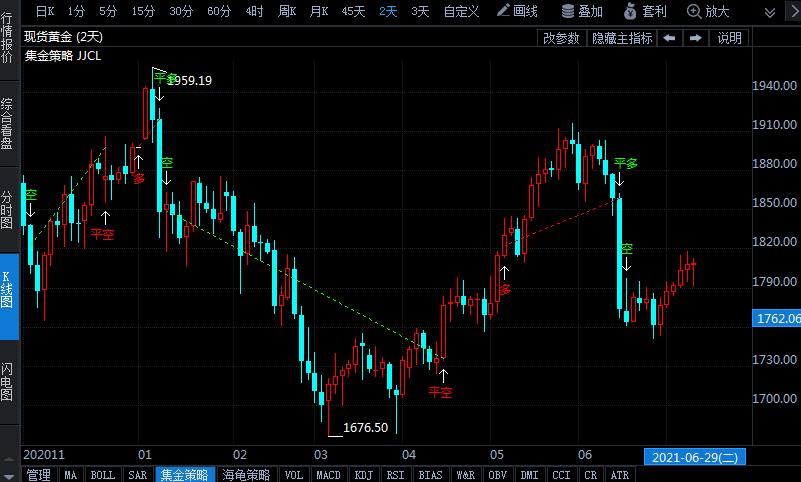Activate the 放大 zoom tool
The image size is (801, 482).
[708, 11]
